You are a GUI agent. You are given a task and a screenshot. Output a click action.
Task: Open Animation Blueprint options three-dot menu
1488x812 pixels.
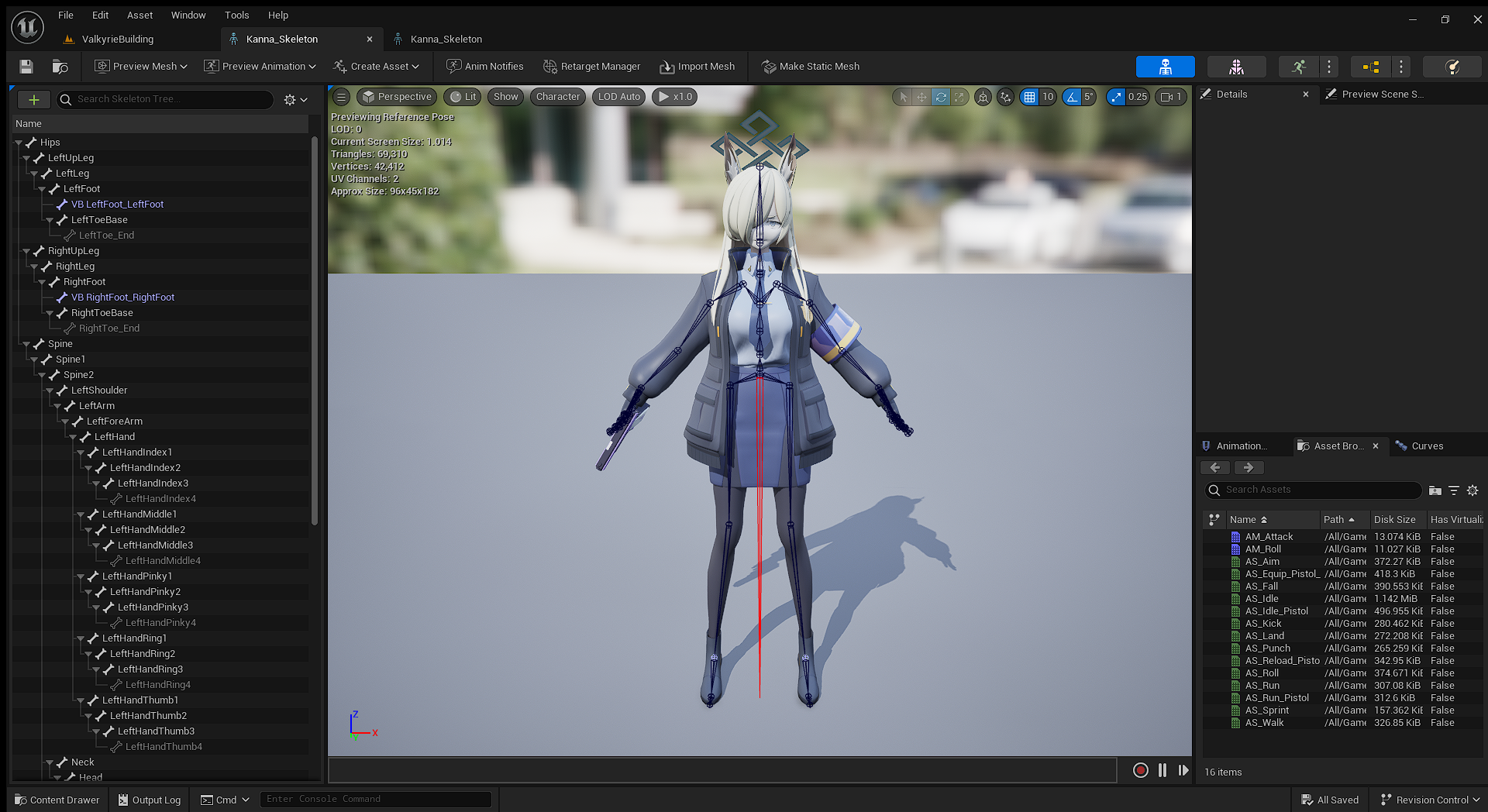1400,67
